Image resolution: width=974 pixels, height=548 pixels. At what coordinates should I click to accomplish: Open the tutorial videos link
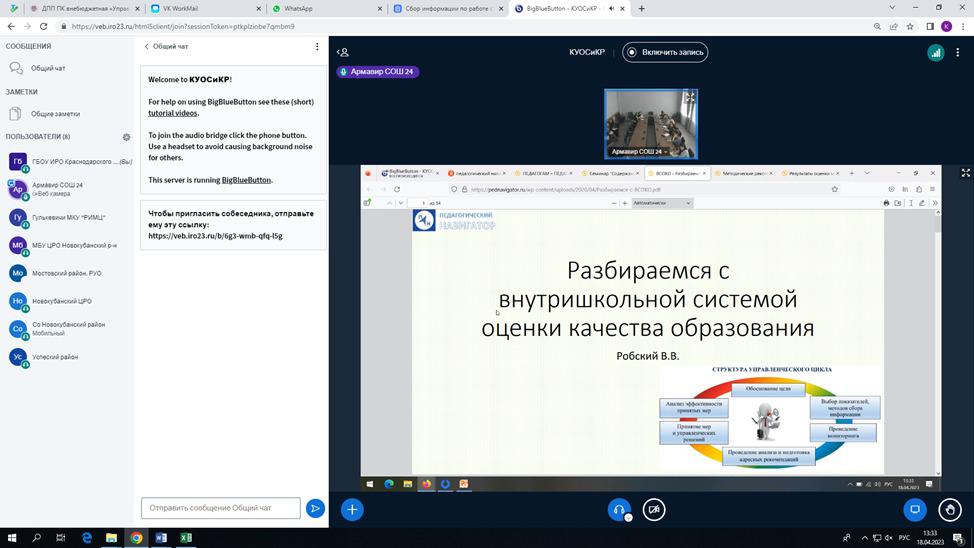pyautogui.click(x=172, y=113)
